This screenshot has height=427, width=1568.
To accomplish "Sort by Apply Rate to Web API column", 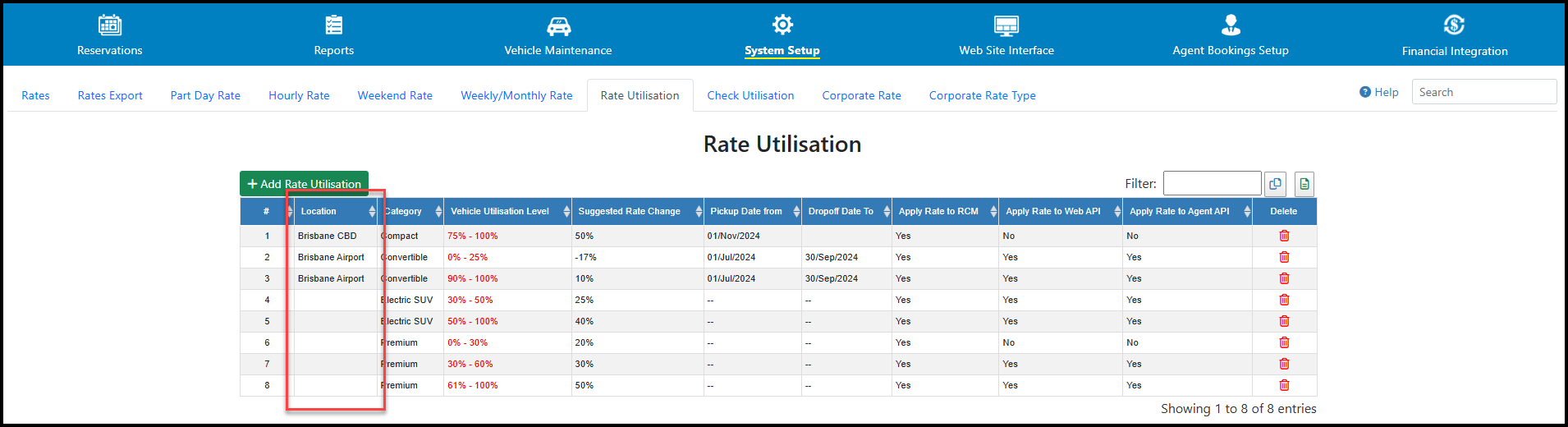I will [1061, 211].
